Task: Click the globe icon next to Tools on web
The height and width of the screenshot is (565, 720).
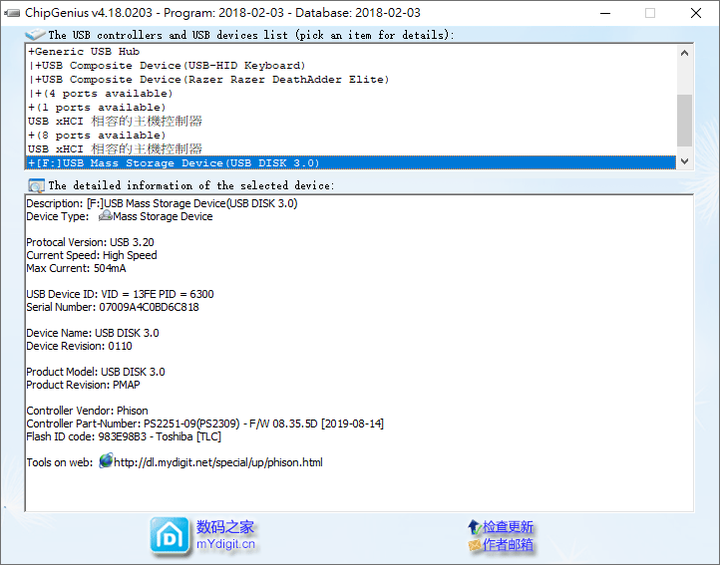Action: coord(106,461)
